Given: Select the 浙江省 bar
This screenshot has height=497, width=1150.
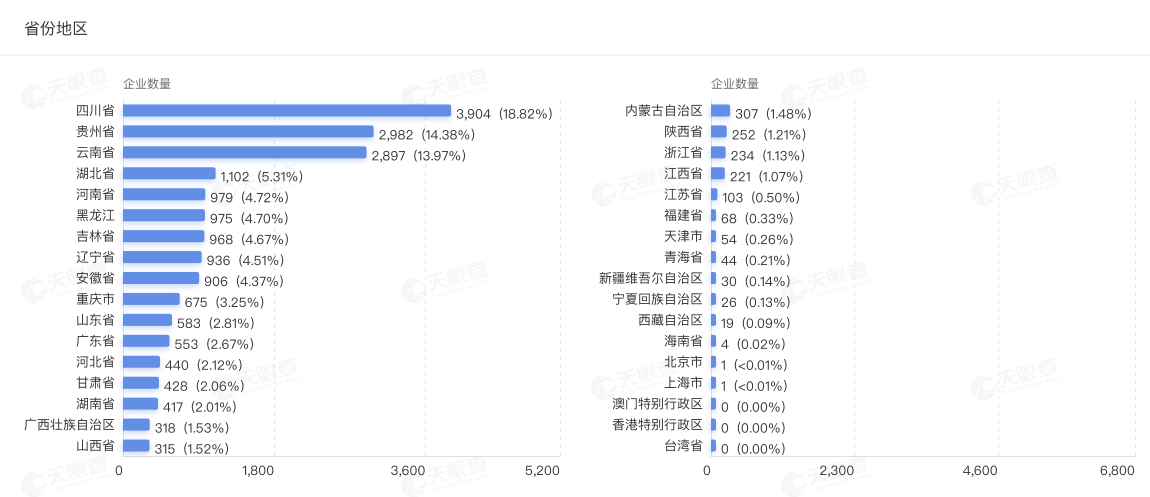Looking at the screenshot, I should [x=718, y=153].
